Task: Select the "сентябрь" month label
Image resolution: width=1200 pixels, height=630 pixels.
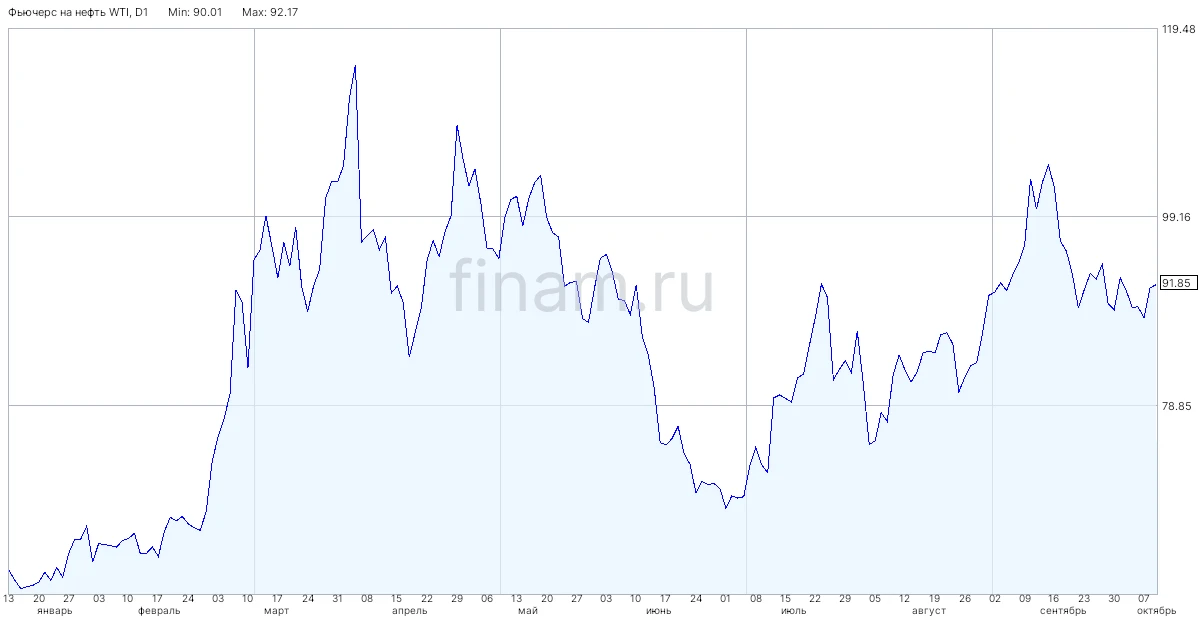Action: click(x=1063, y=610)
